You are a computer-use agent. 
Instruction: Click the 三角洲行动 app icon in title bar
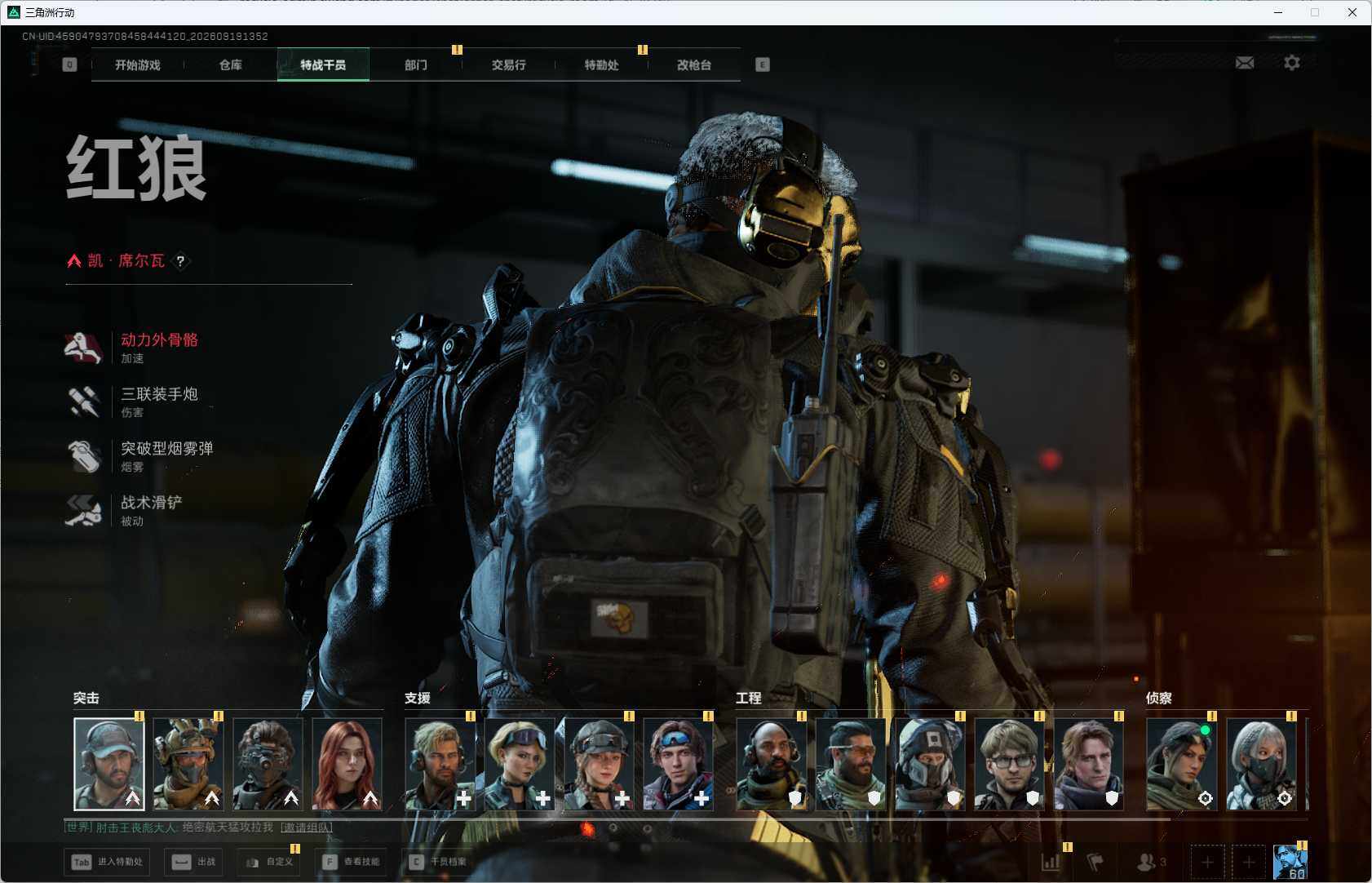13,12
